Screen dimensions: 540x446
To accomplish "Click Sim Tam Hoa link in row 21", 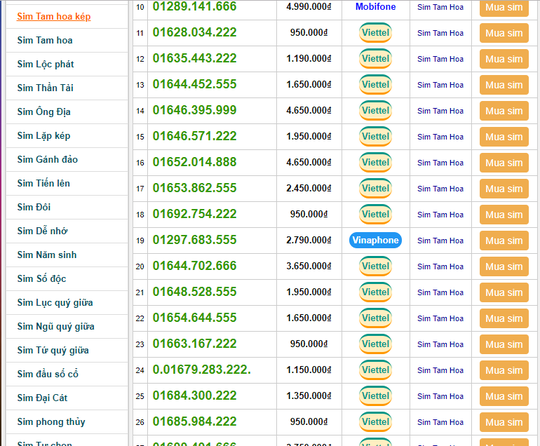I will (440, 292).
